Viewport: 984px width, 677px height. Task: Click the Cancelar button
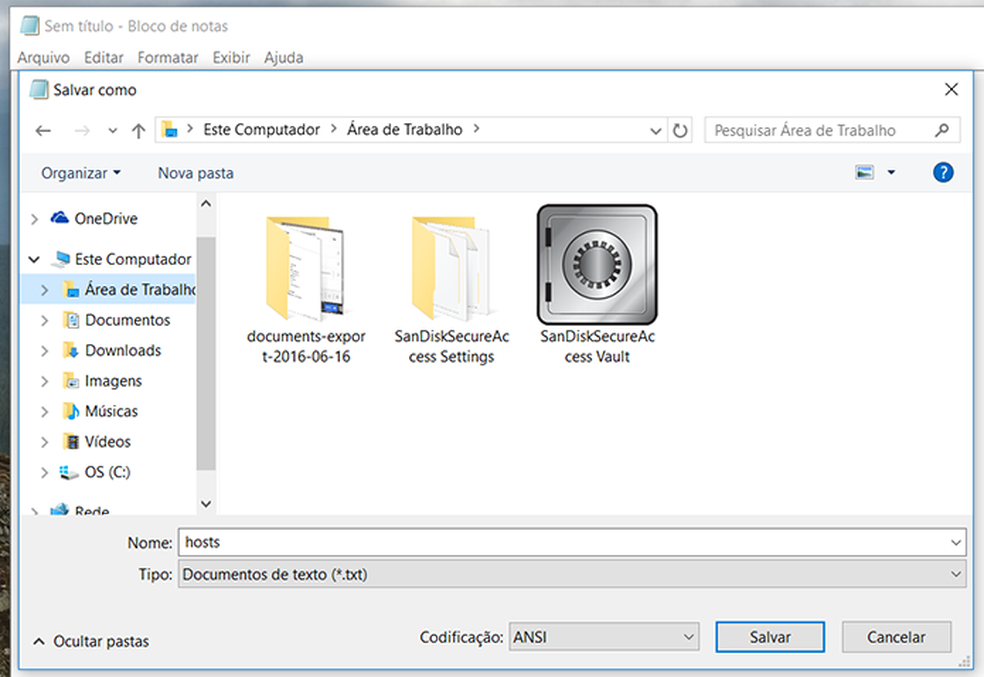pyautogui.click(x=896, y=637)
